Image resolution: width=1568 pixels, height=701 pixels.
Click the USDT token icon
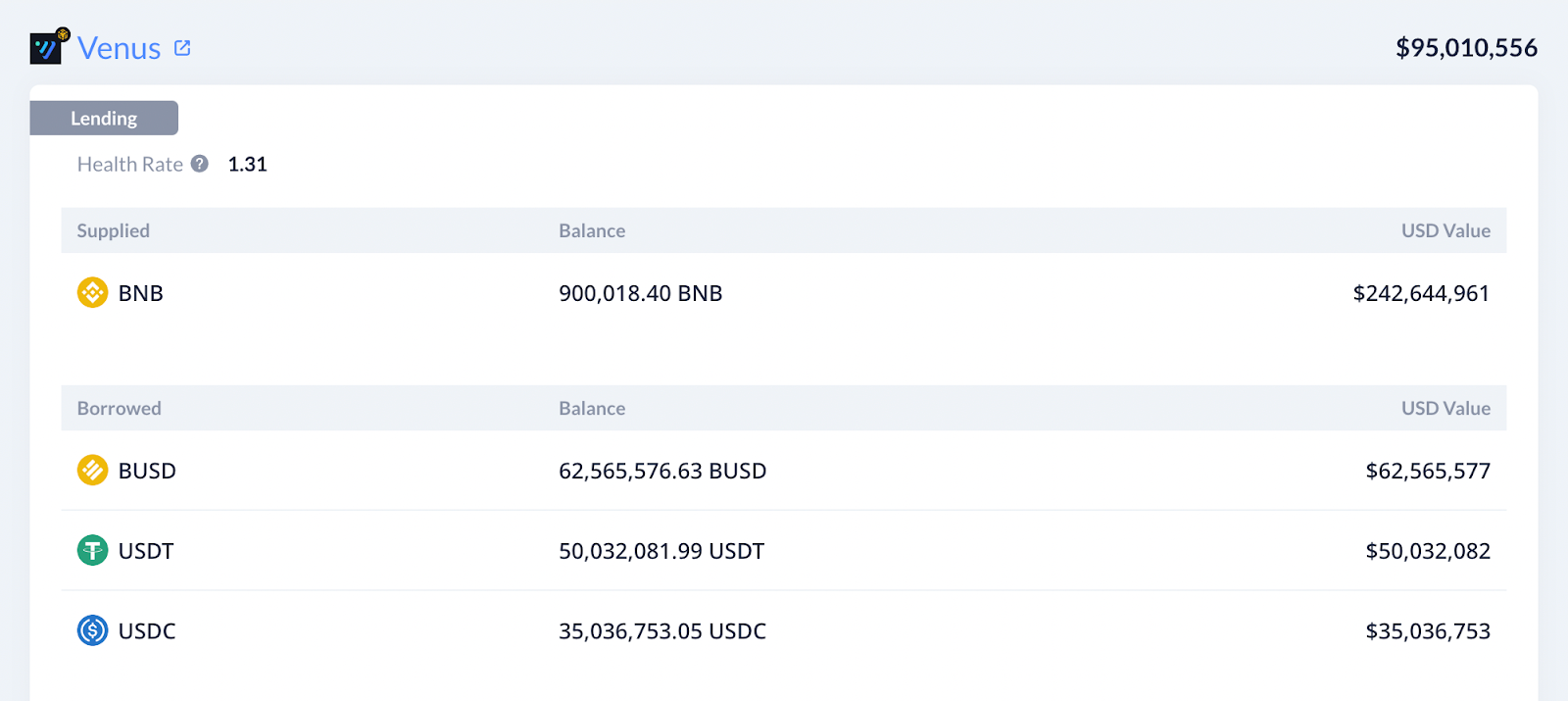pyautogui.click(x=92, y=550)
